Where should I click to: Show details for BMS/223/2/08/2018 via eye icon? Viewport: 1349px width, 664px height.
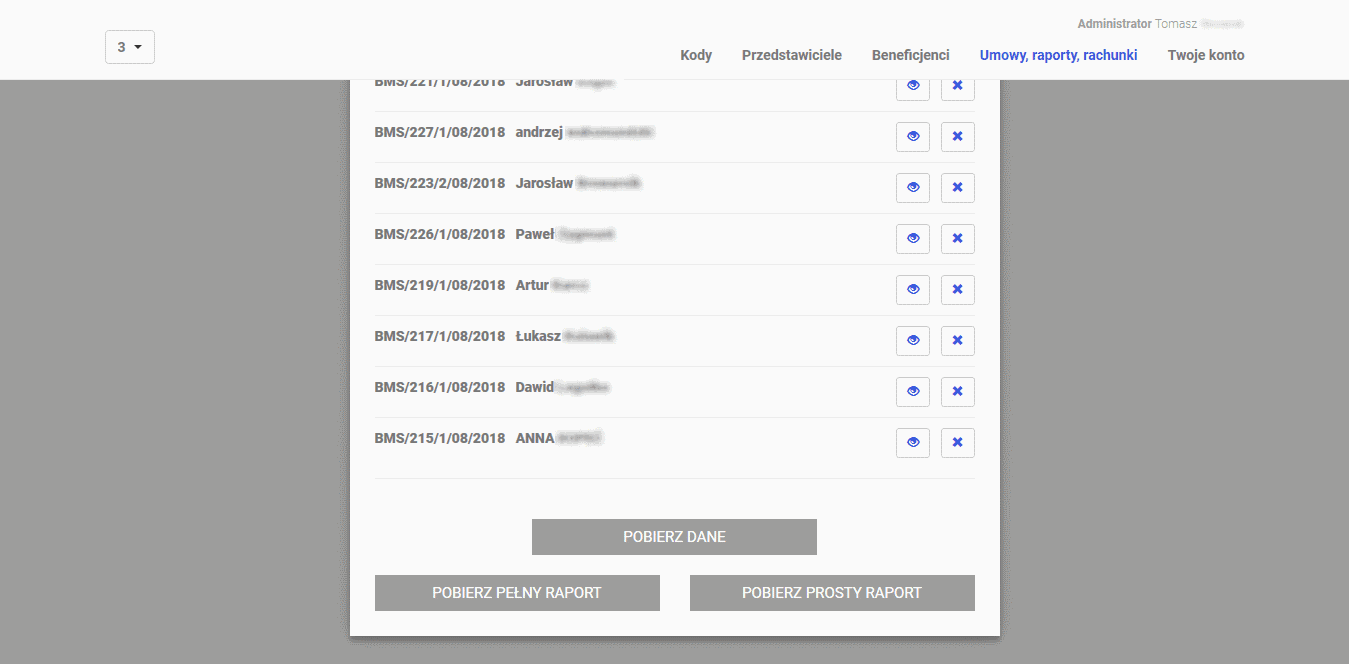[x=913, y=188]
